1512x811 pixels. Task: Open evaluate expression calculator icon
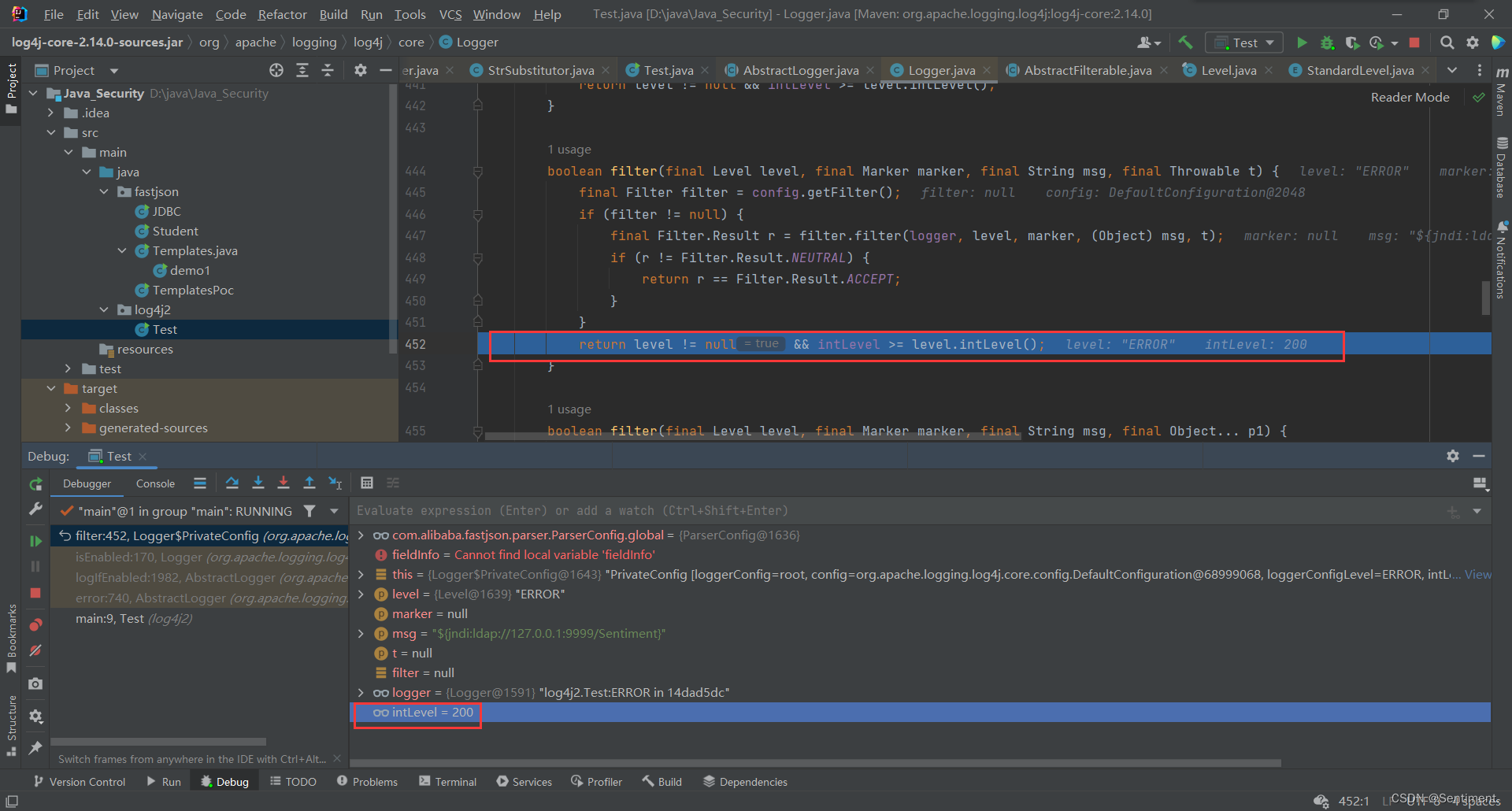point(367,483)
